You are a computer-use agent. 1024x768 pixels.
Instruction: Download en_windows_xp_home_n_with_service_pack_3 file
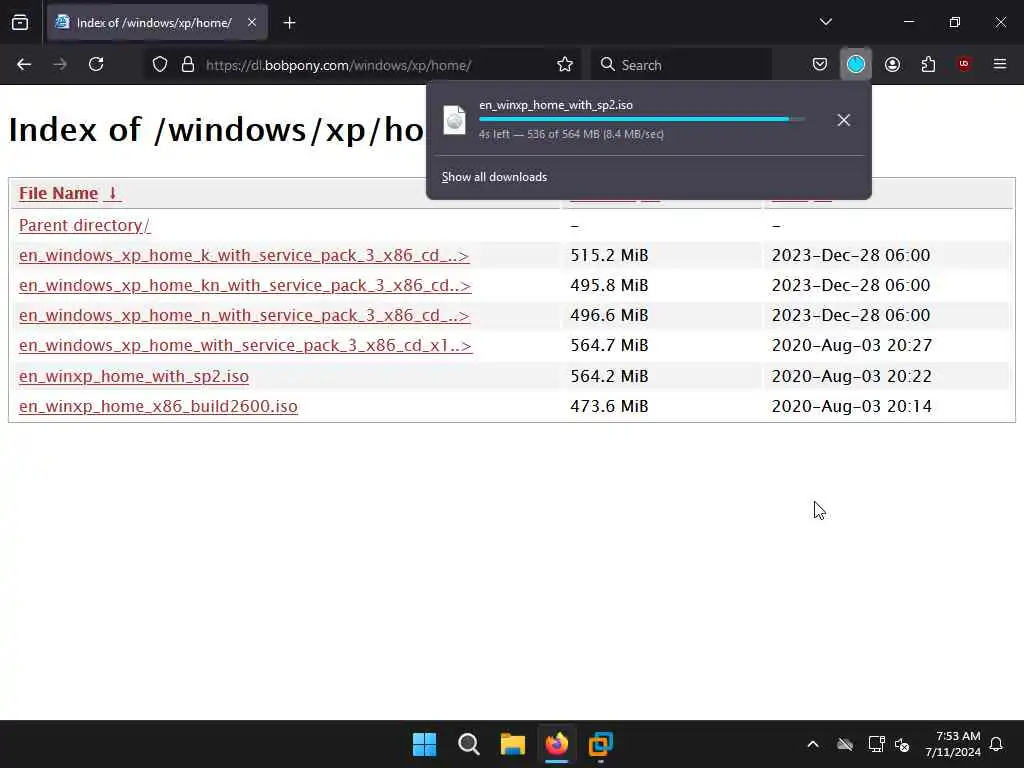point(244,315)
